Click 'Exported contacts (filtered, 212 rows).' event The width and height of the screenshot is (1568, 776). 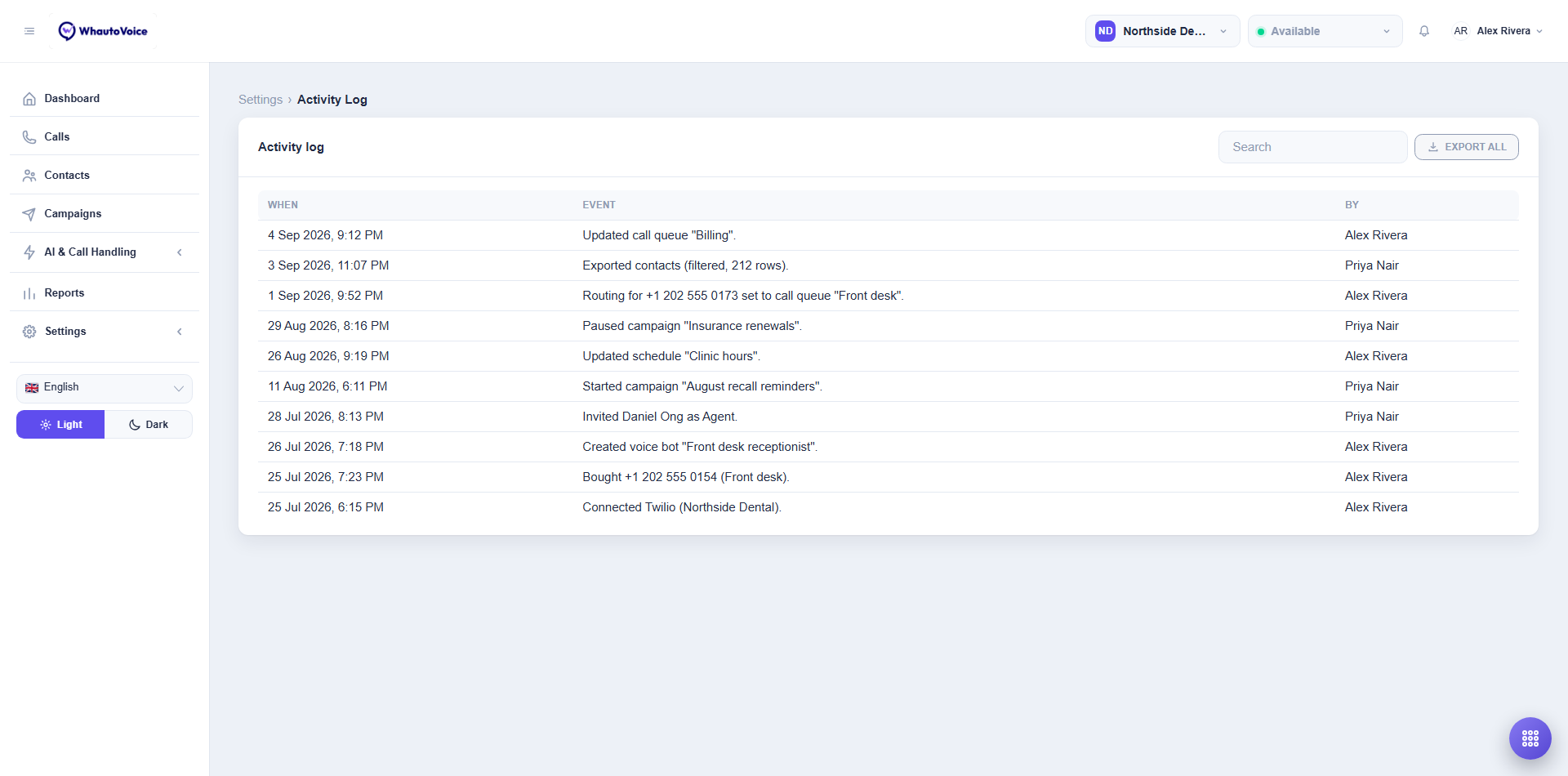point(685,265)
